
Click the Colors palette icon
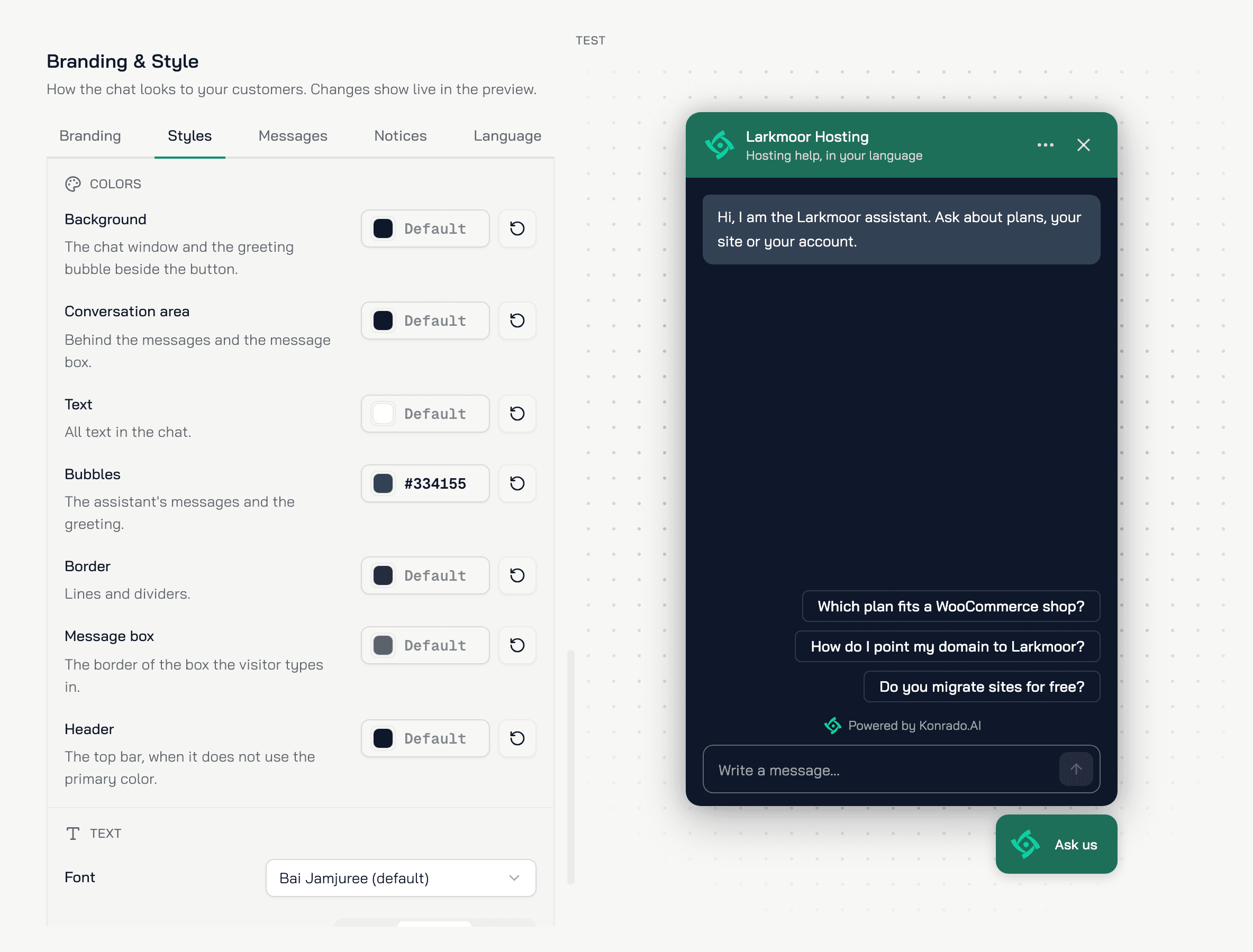[73, 184]
